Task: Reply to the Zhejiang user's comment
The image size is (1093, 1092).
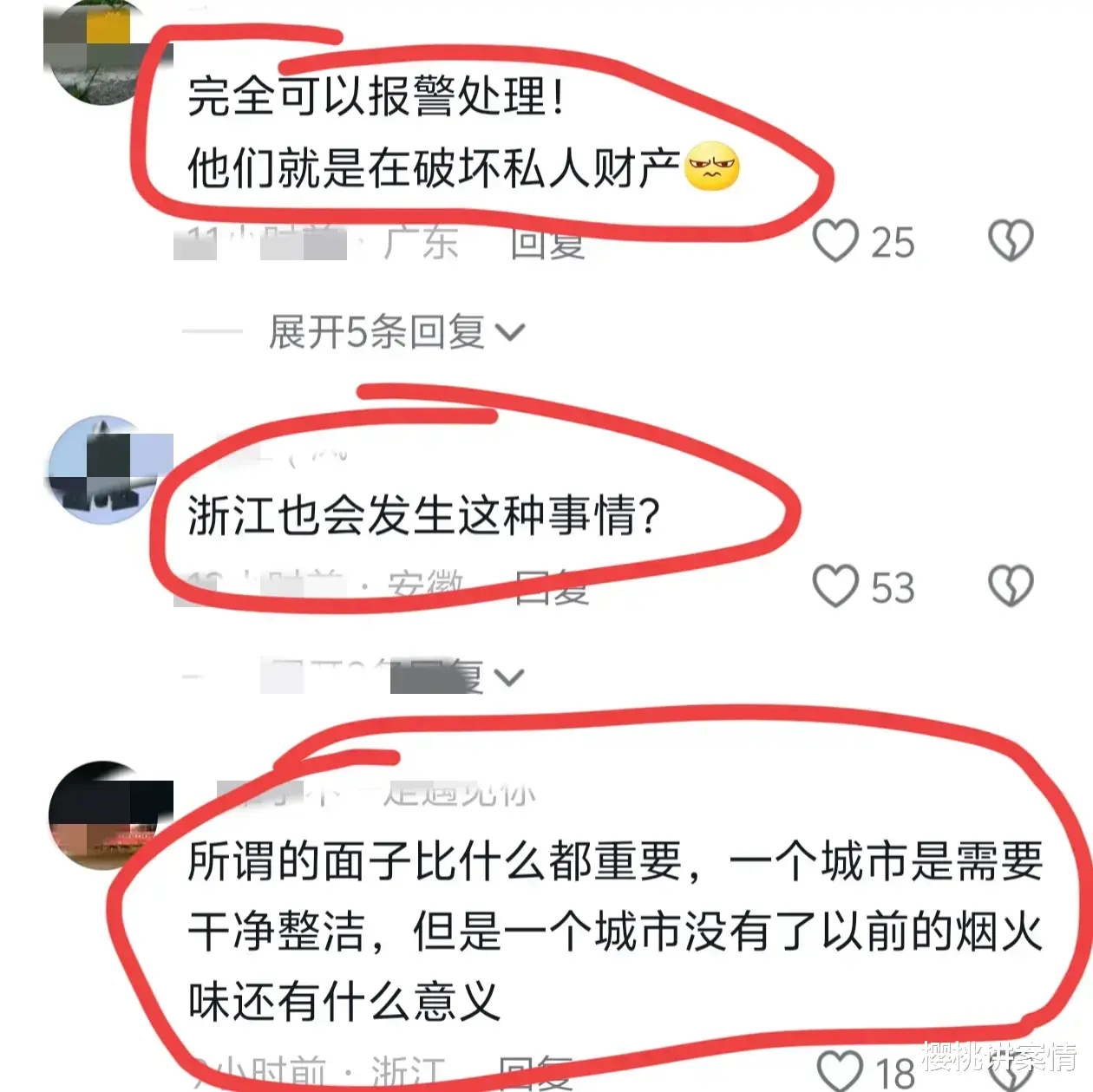Action: coord(536,1072)
